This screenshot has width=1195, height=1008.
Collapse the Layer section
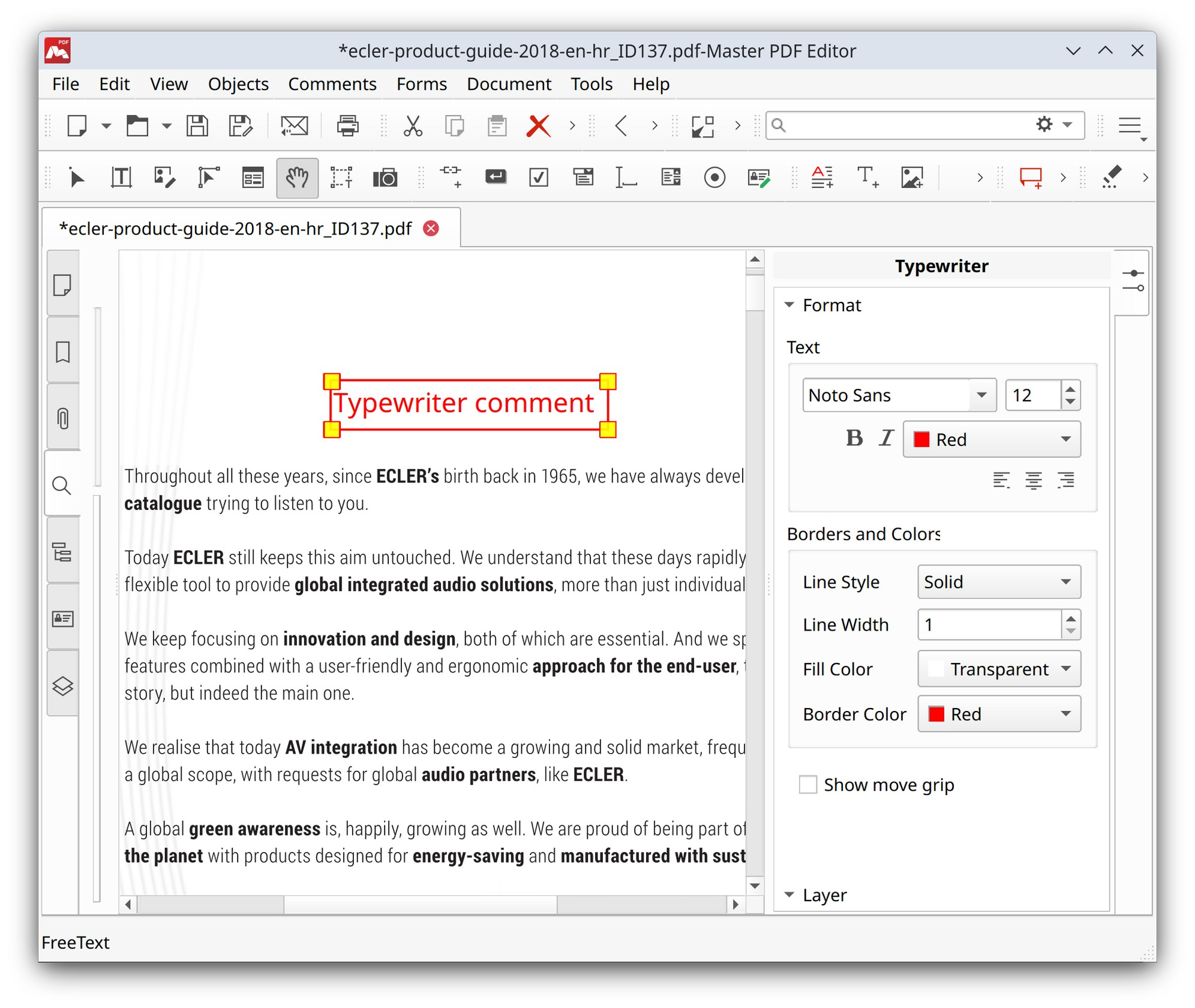coord(789,895)
